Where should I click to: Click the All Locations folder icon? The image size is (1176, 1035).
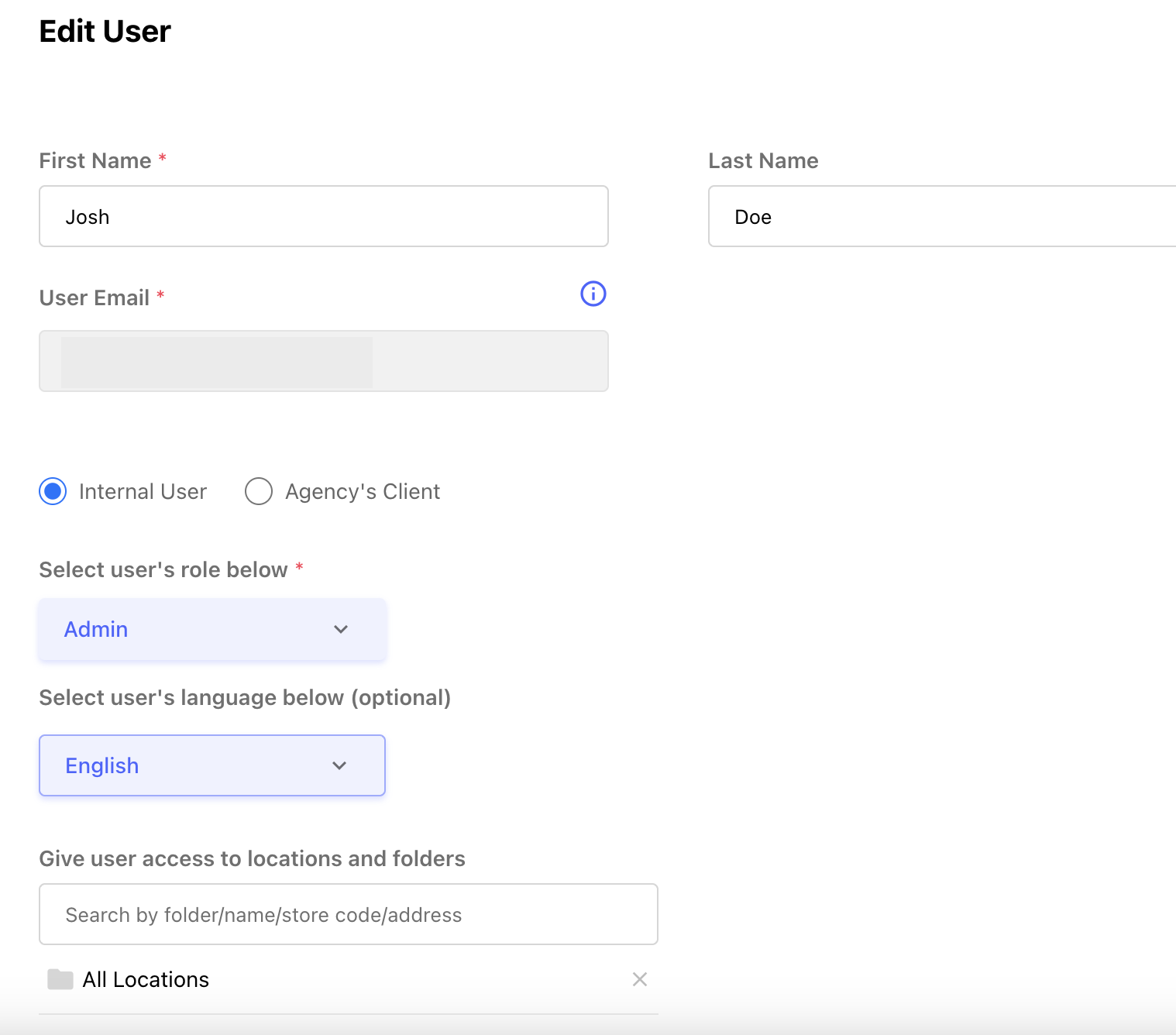[x=60, y=979]
